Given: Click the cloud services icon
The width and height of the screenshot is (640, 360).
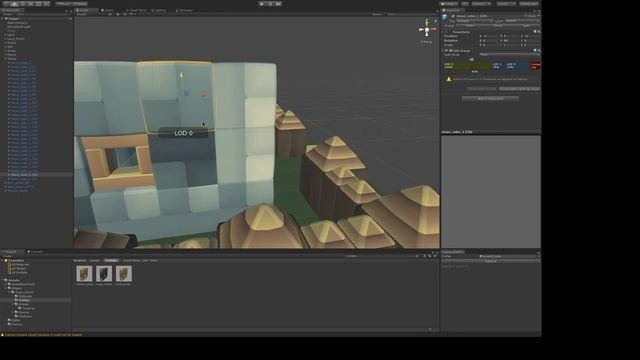Looking at the screenshot, I should [465, 4].
